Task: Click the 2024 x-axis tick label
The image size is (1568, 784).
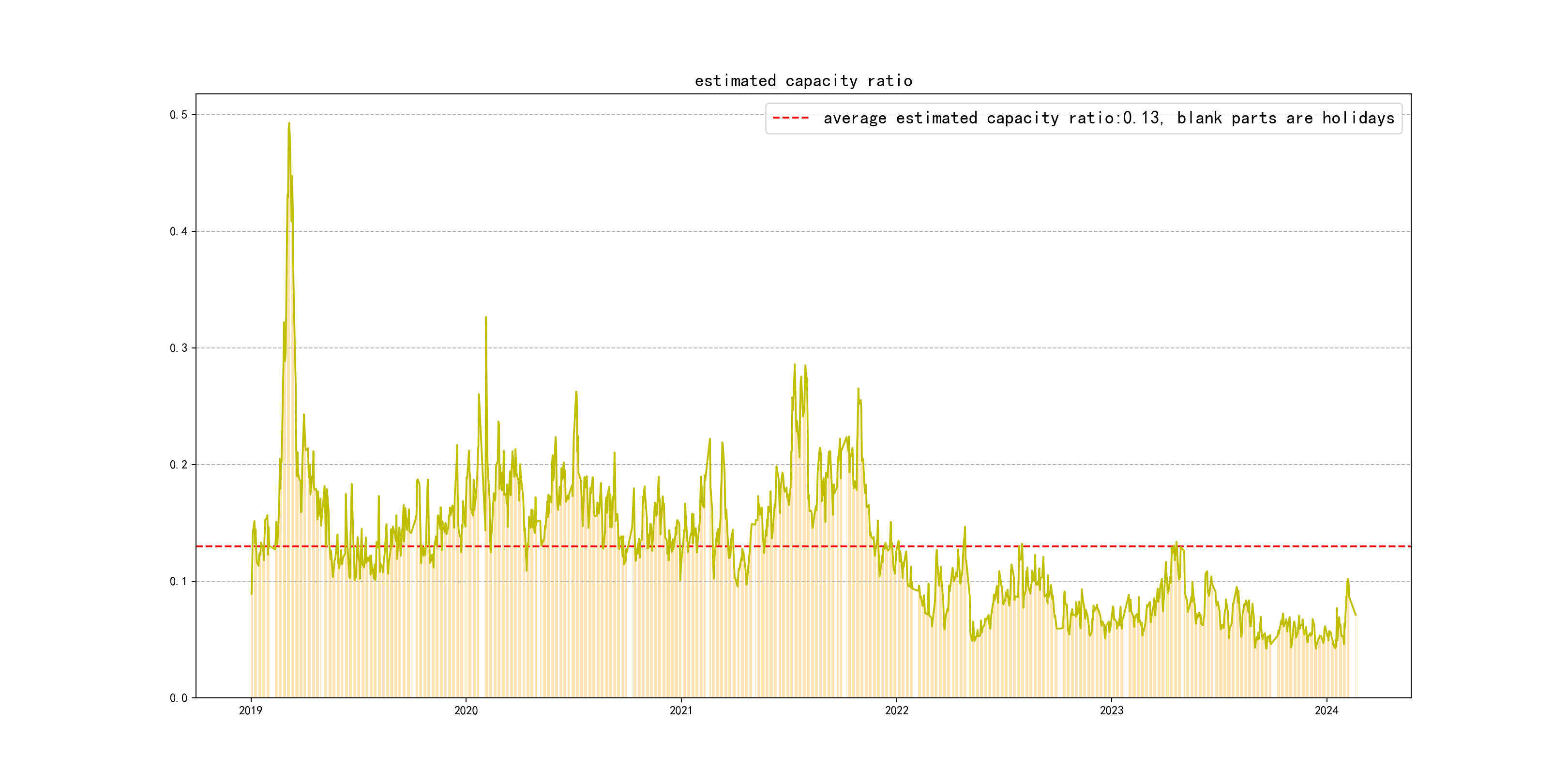Action: (1327, 710)
